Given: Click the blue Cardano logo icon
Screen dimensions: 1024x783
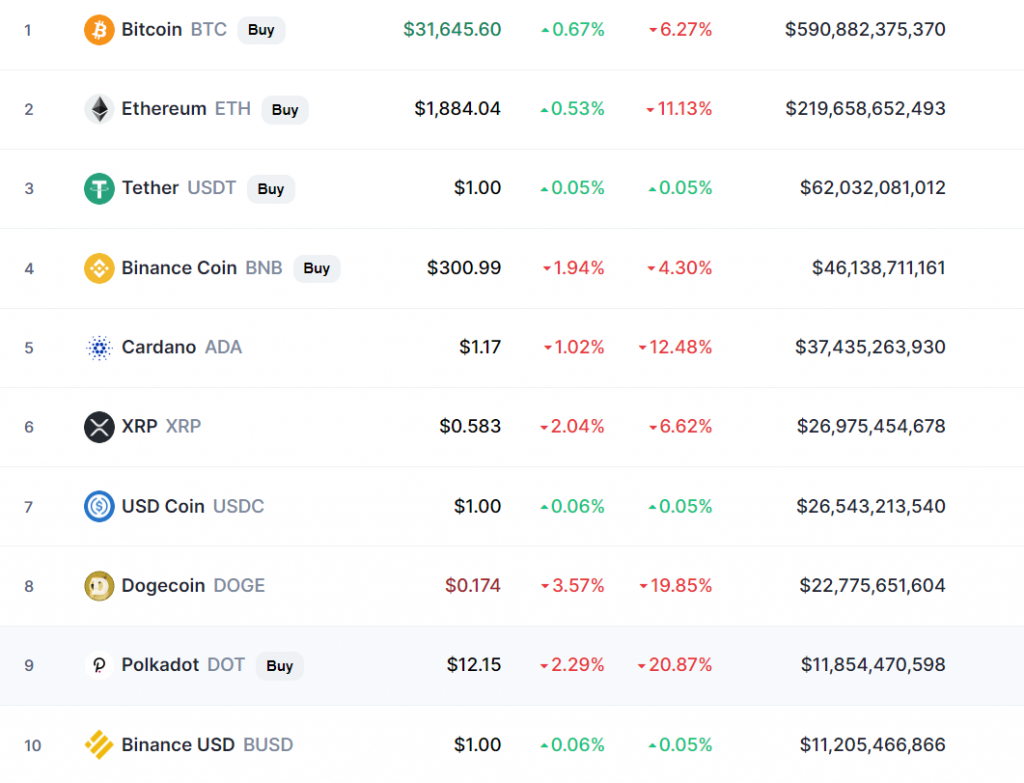Looking at the screenshot, I should (99, 347).
